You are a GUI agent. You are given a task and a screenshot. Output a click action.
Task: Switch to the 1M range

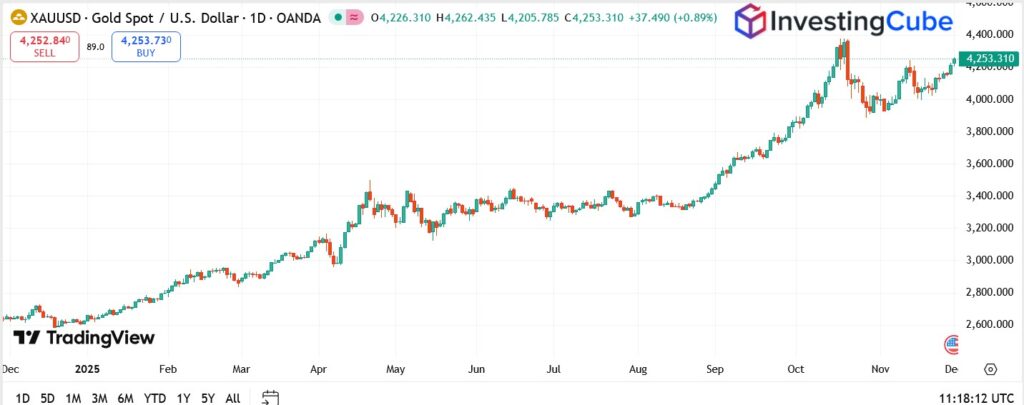[73, 398]
